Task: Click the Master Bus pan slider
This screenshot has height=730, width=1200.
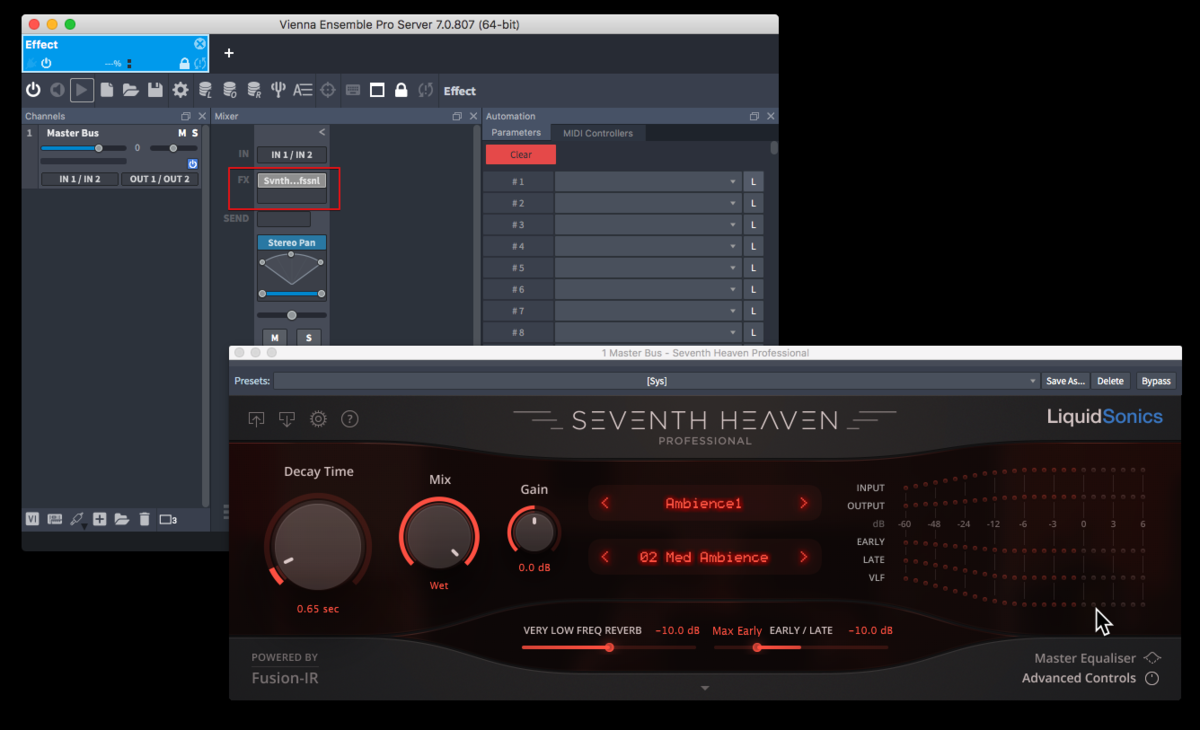Action: click(173, 148)
